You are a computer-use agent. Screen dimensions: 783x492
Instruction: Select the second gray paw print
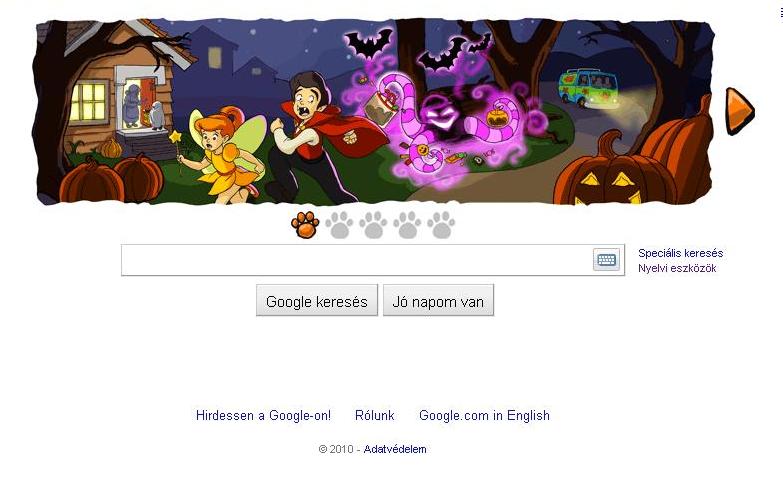(x=339, y=225)
